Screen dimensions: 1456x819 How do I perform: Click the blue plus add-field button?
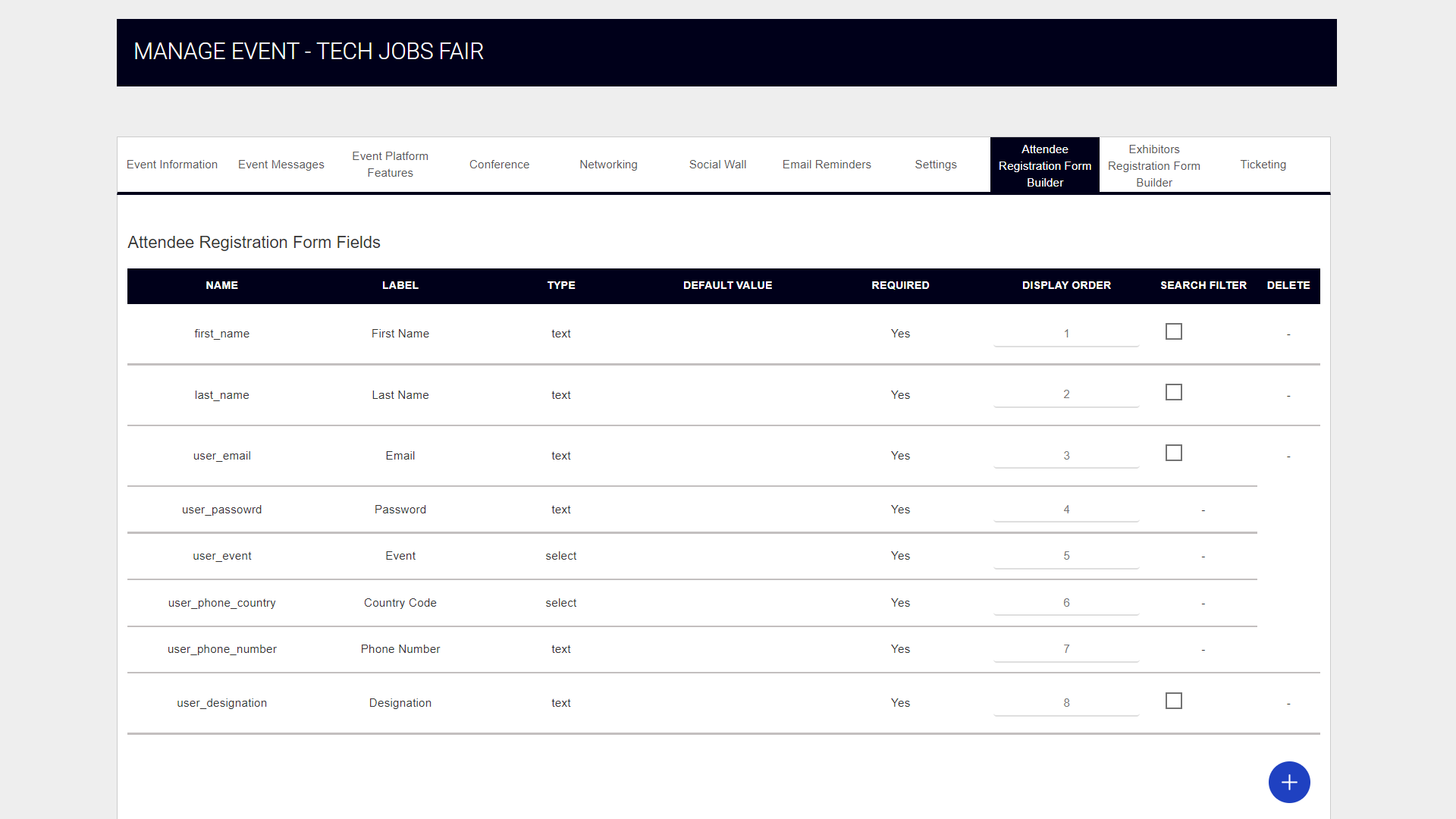[x=1289, y=782]
